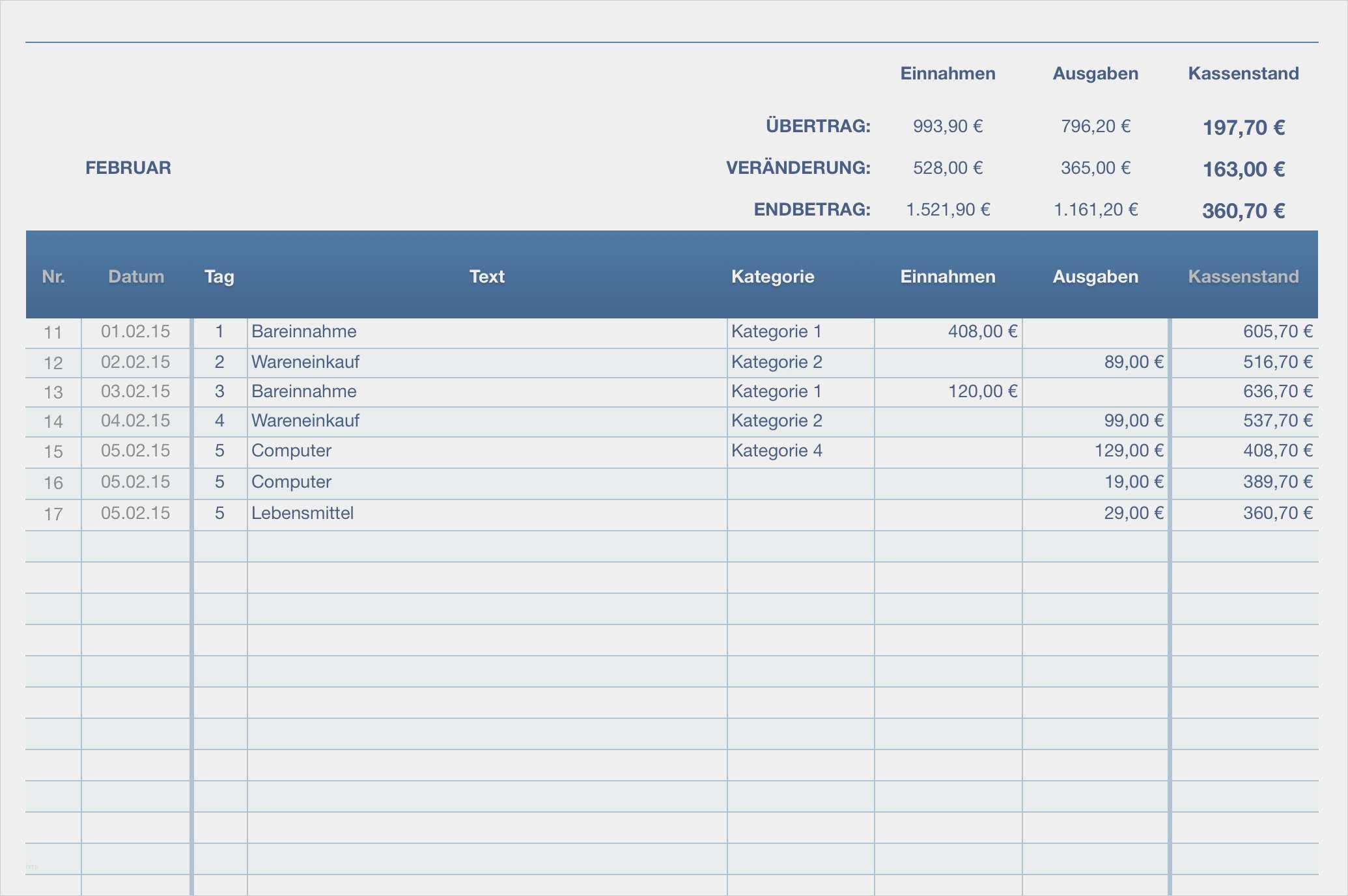
Task: Click empty Ausgaben cell in row 11
Action: click(1096, 332)
